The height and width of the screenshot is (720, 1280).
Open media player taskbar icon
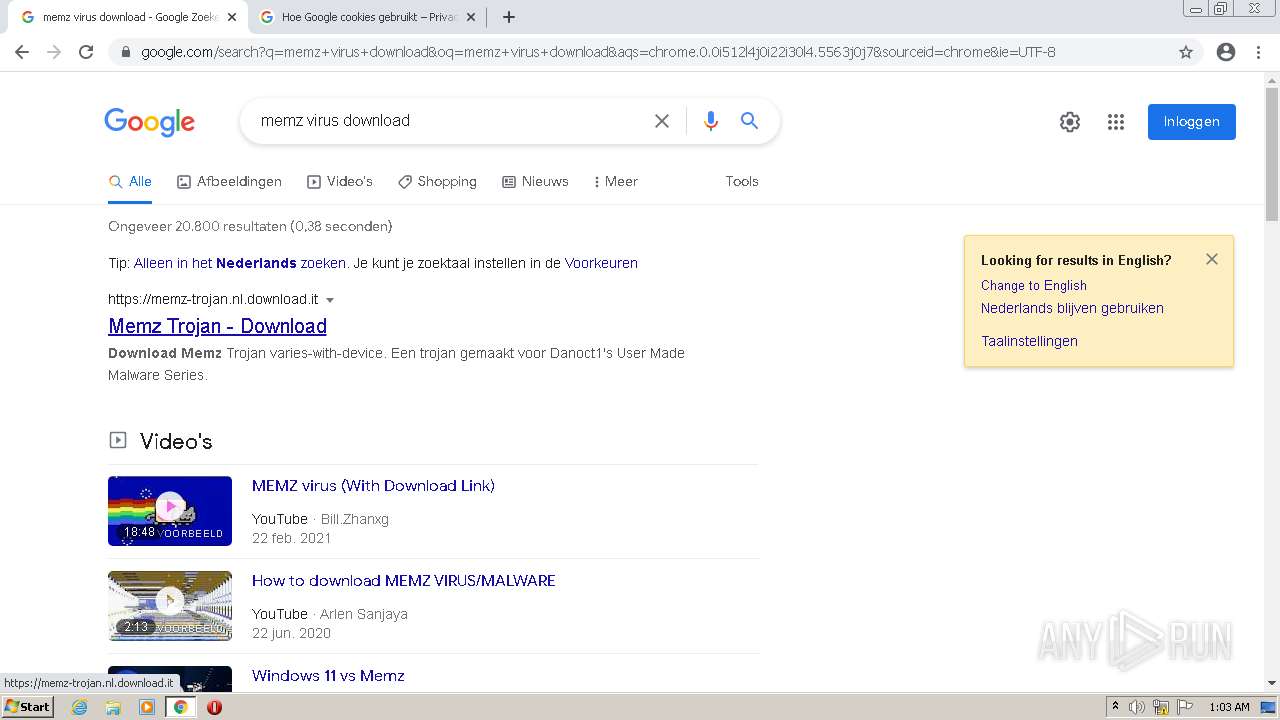[x=147, y=707]
